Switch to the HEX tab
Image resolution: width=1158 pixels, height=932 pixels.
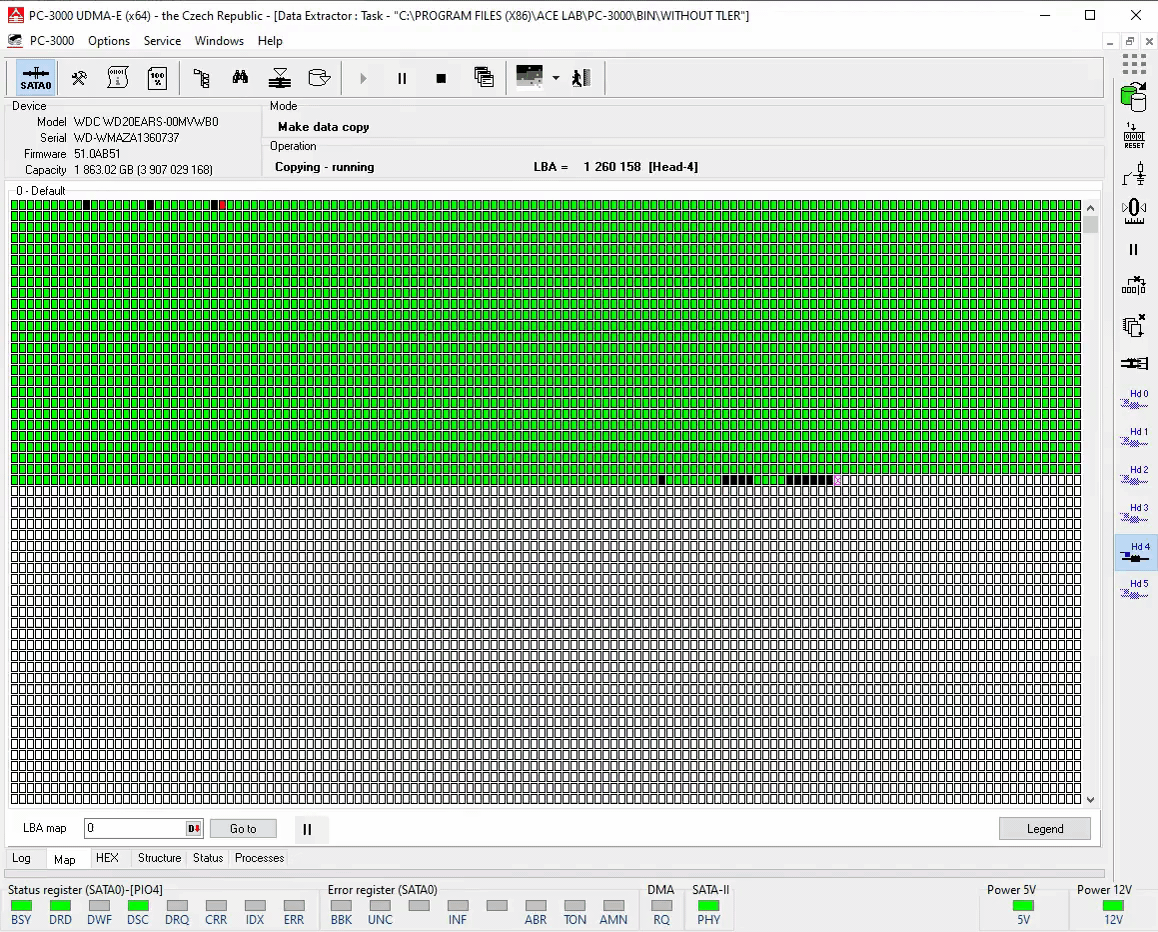[107, 858]
